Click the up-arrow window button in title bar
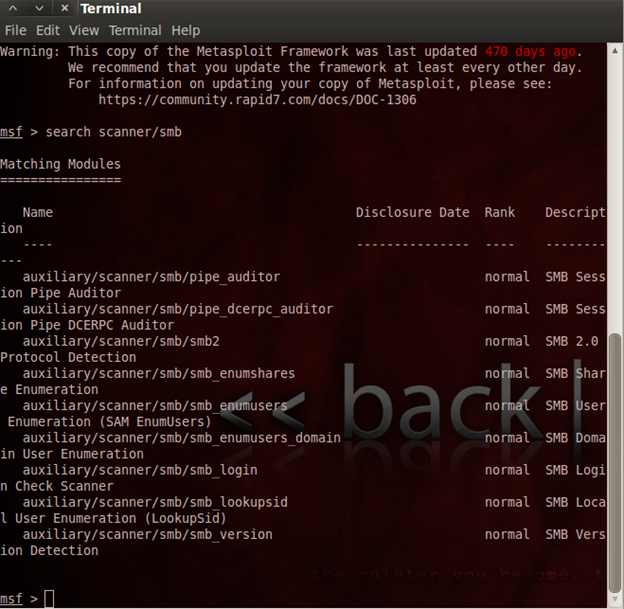624x609 pixels. [13, 9]
